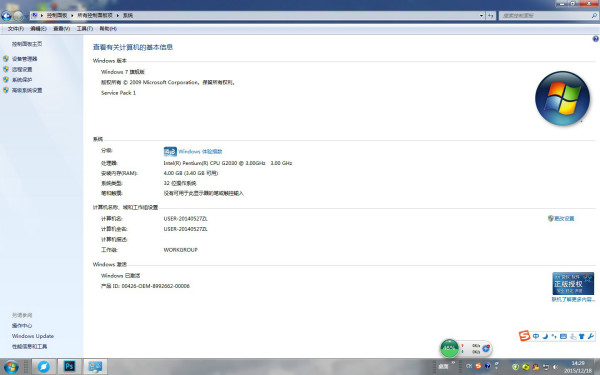Click 控制面板 in the breadcrumb path
The height and width of the screenshot is (375, 600).
pos(57,16)
